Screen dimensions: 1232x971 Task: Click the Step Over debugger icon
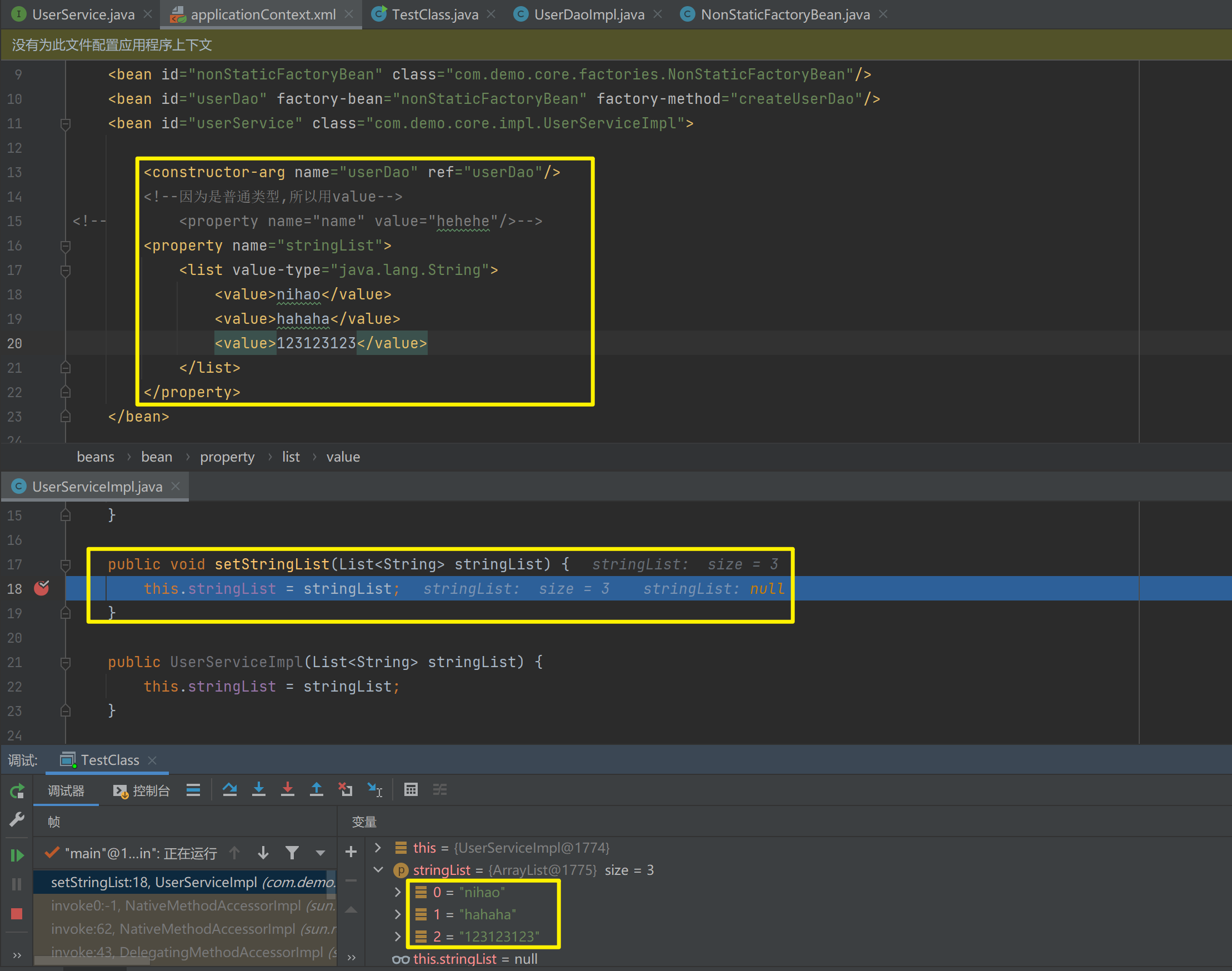(230, 790)
